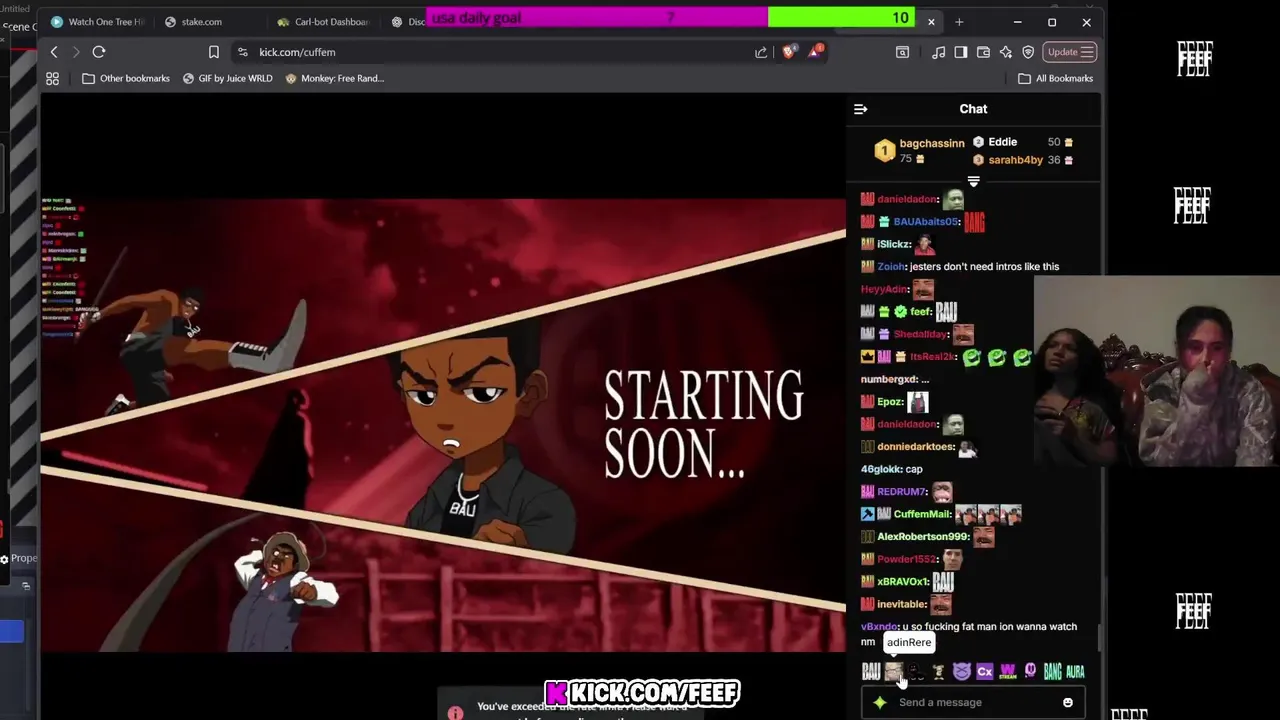Share this page using the share icon

pos(761,52)
